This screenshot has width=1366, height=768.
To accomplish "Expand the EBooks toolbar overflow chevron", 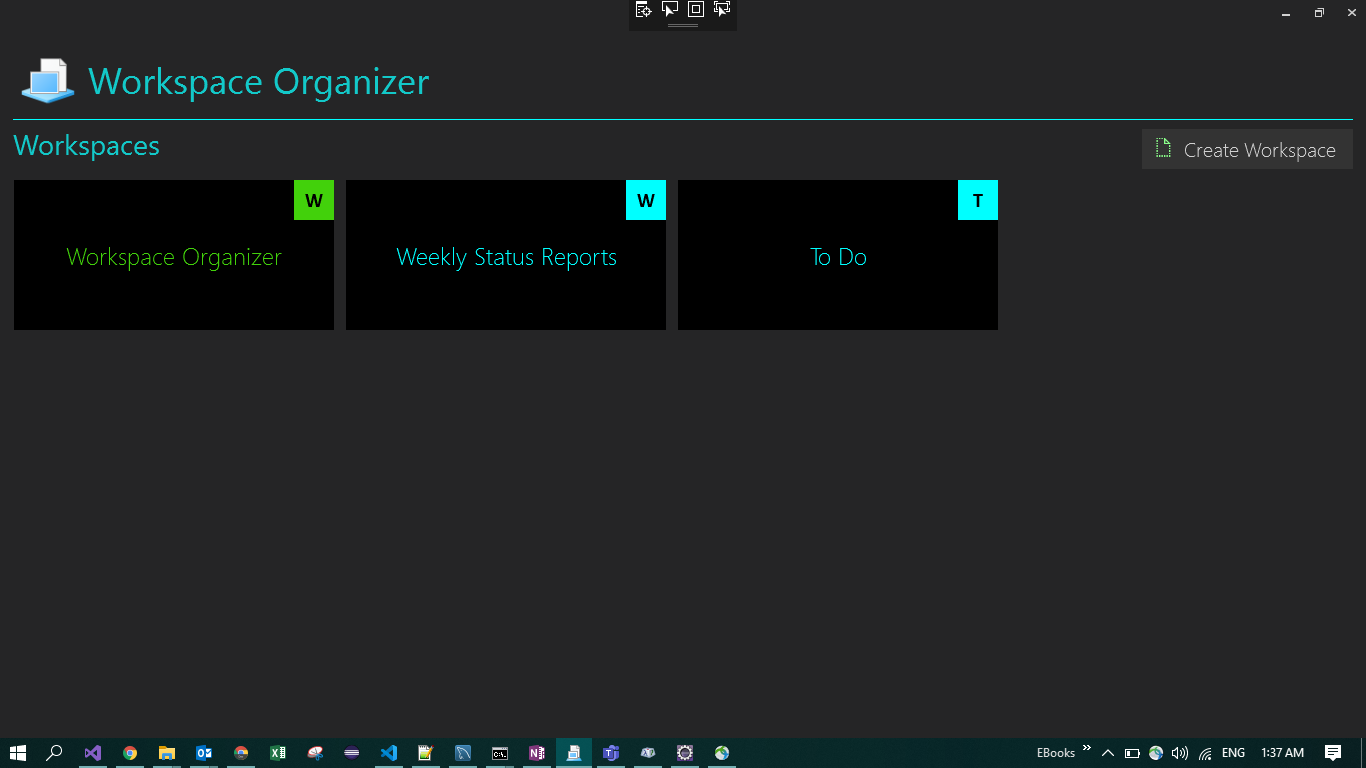I will [1087, 748].
